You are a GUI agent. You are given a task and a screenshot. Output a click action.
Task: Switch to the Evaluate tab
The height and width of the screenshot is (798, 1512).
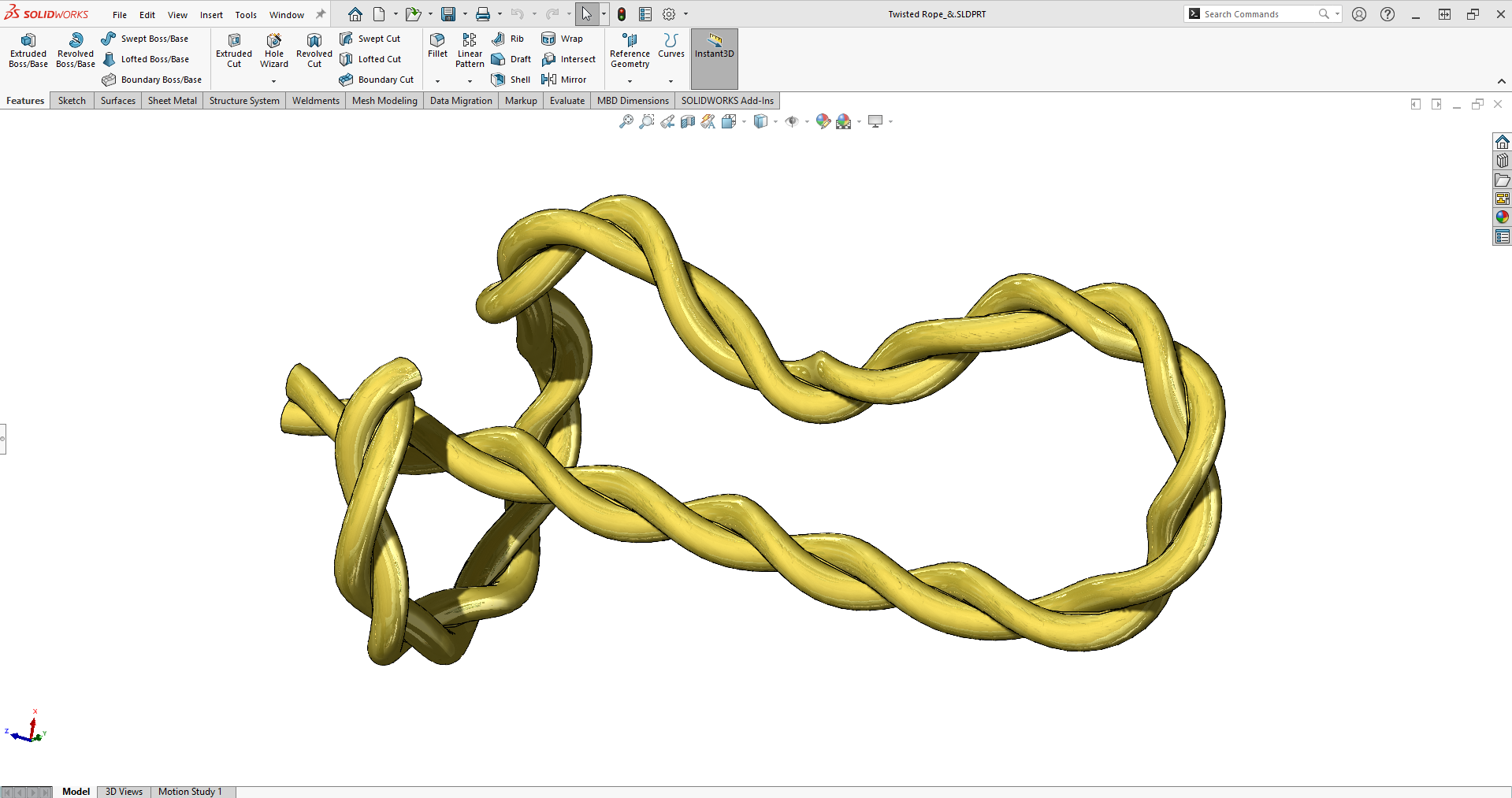tap(567, 101)
